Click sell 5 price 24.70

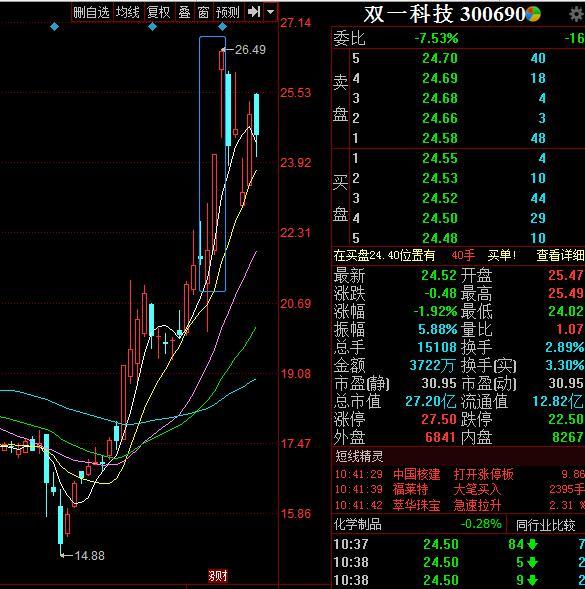click(440, 58)
